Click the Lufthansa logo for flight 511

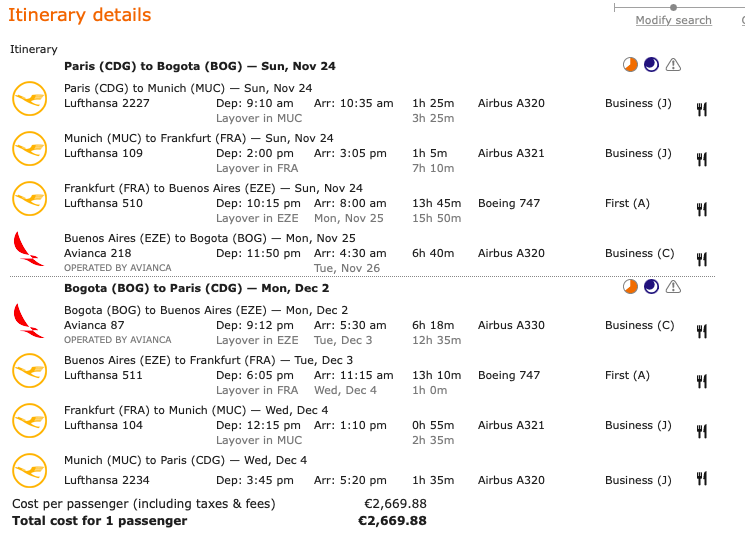(30, 370)
